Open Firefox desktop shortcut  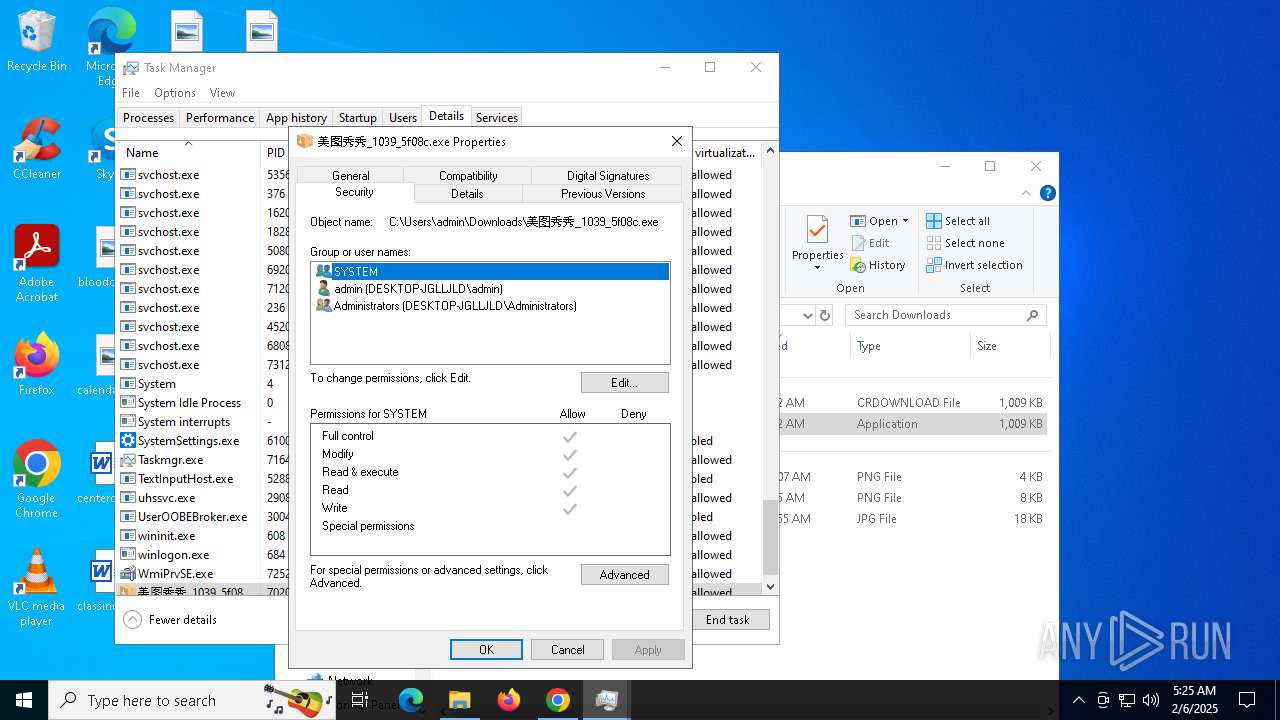point(36,364)
